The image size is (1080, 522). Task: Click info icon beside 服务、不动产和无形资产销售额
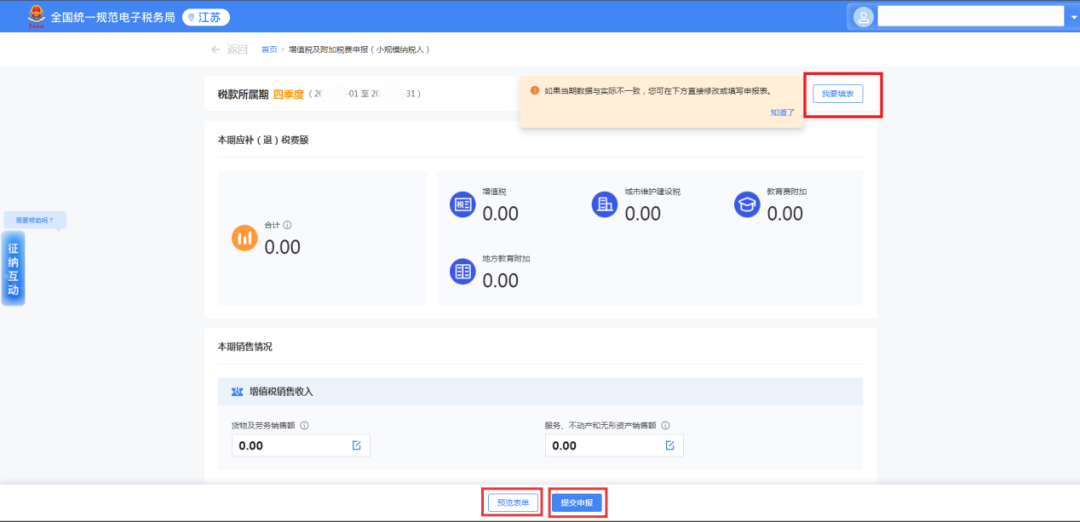click(x=665, y=425)
